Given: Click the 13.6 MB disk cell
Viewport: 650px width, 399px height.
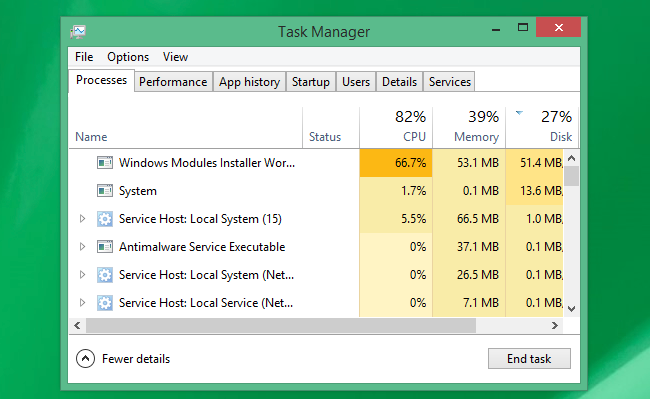Looking at the screenshot, I should [x=535, y=191].
